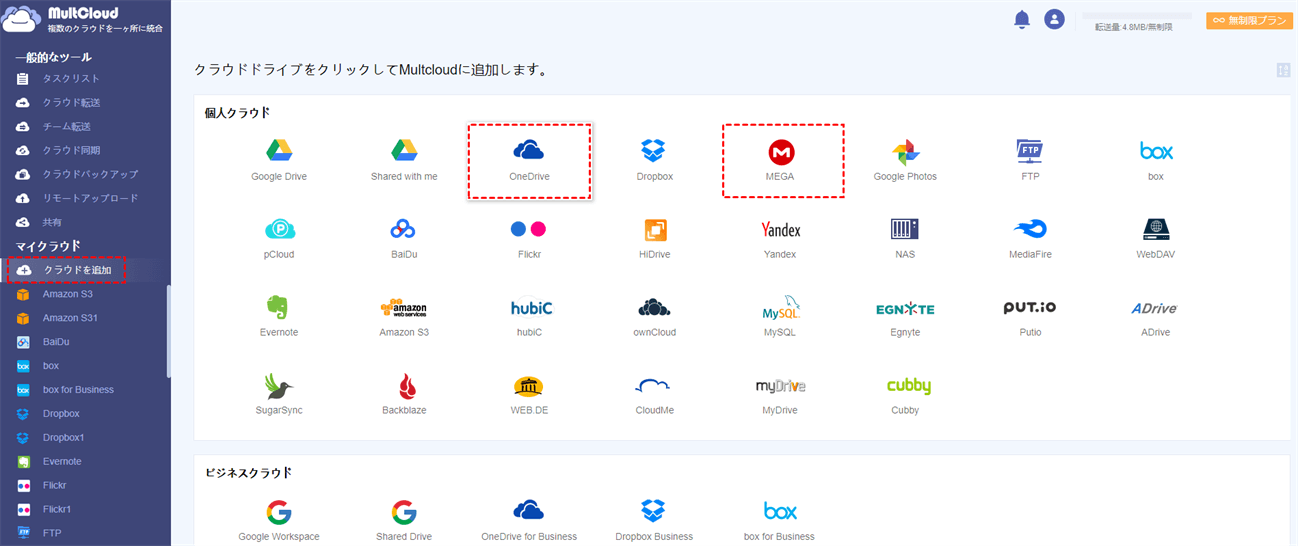Select SugarSync cloud
The image size is (1298, 546).
pyautogui.click(x=279, y=394)
